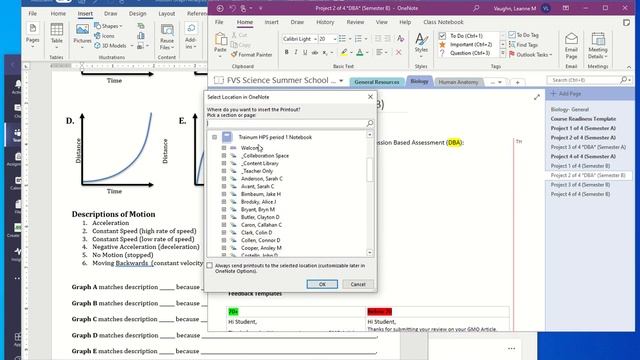Open the OneNote History tab
The height and width of the screenshot is (360, 640).
(325, 22)
